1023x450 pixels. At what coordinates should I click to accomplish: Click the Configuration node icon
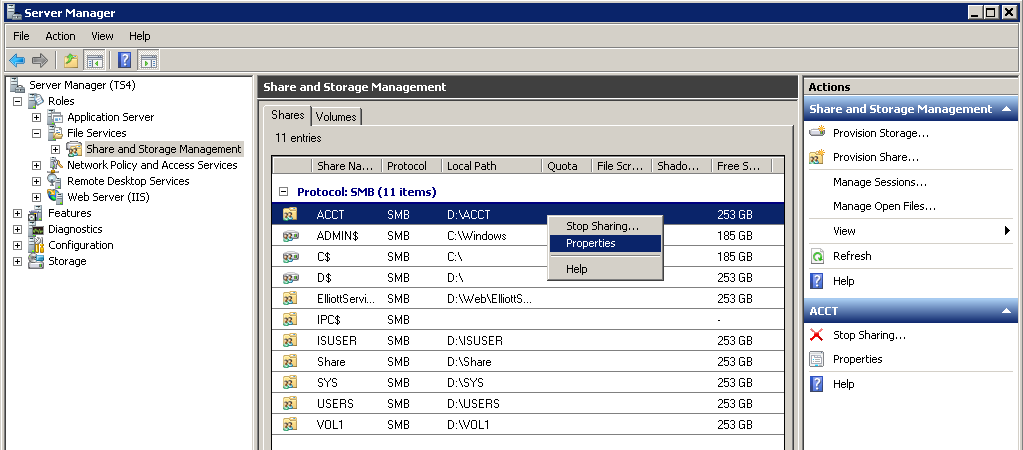pos(37,245)
